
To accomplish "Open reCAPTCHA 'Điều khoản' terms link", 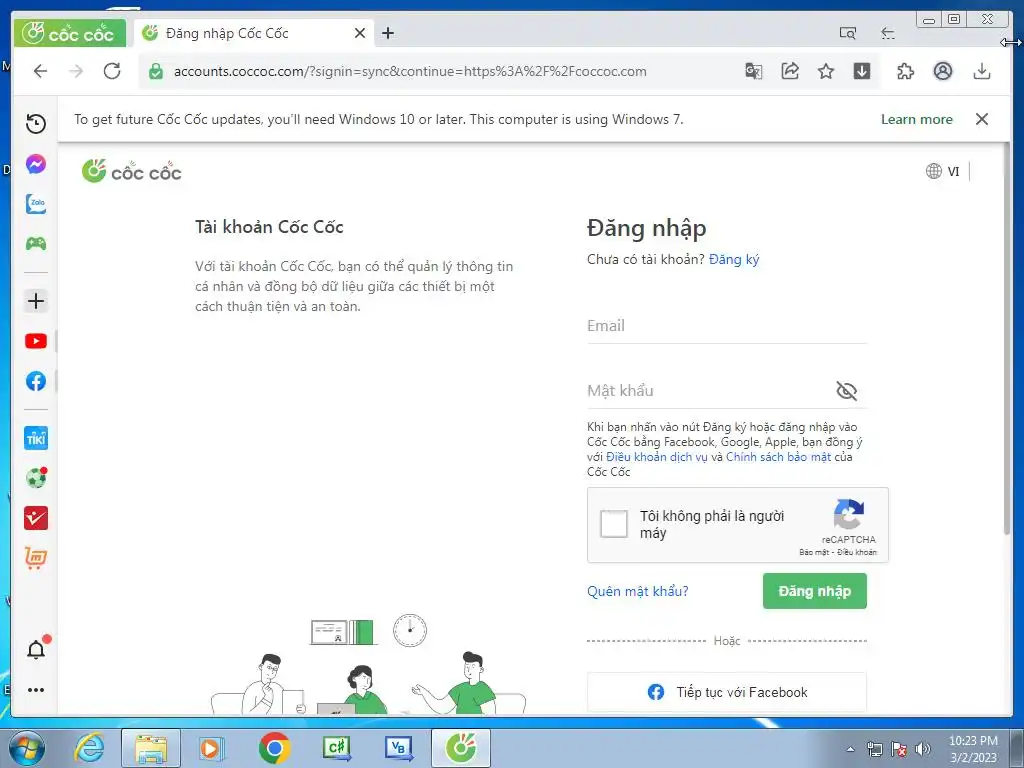I will 857,552.
